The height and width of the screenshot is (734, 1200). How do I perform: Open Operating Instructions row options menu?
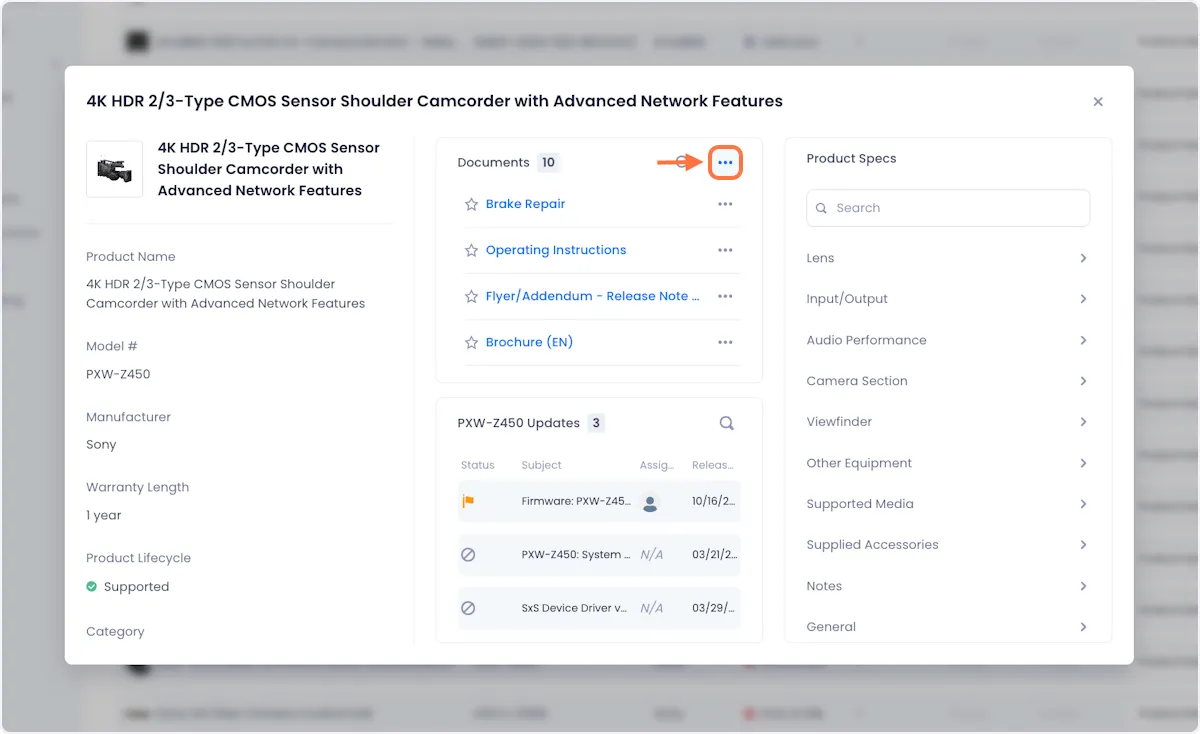coord(725,250)
